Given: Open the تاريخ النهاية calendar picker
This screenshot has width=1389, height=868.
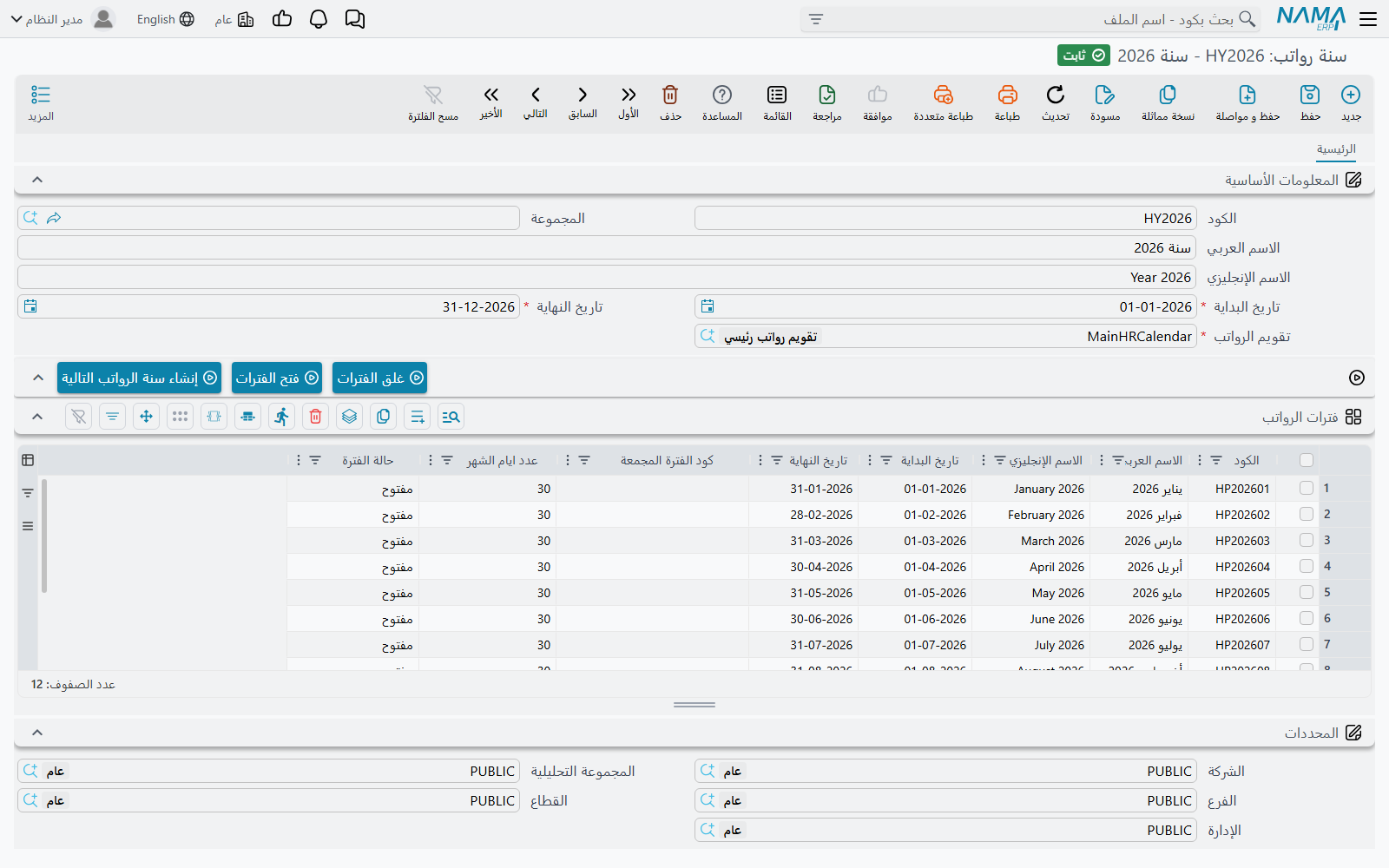Looking at the screenshot, I should [30, 306].
